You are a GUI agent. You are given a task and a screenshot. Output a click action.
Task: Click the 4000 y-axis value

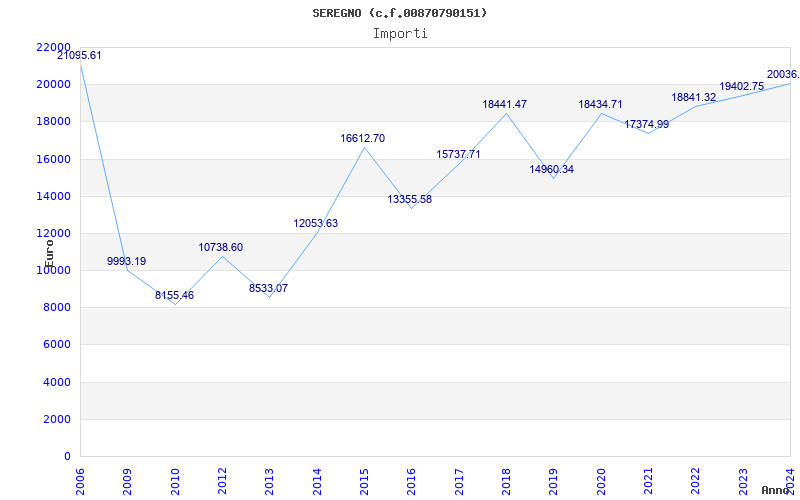tap(56, 382)
